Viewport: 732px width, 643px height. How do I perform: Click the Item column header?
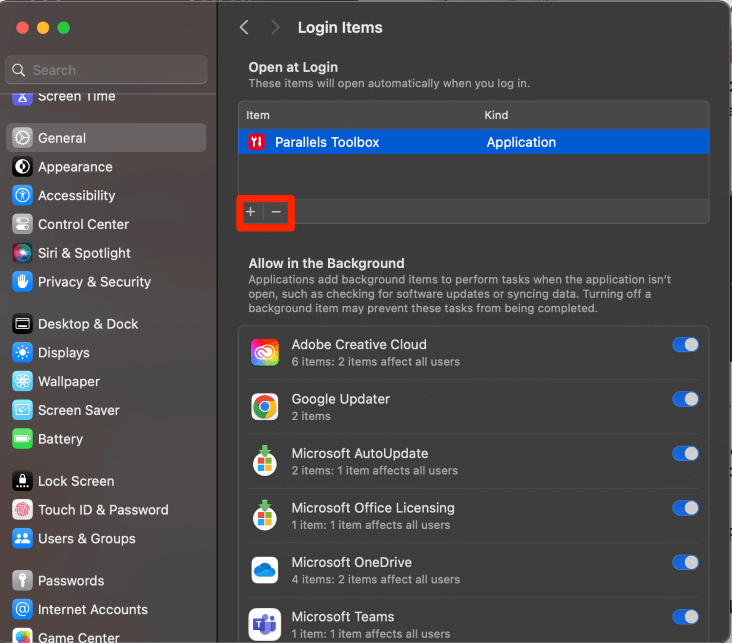258,115
